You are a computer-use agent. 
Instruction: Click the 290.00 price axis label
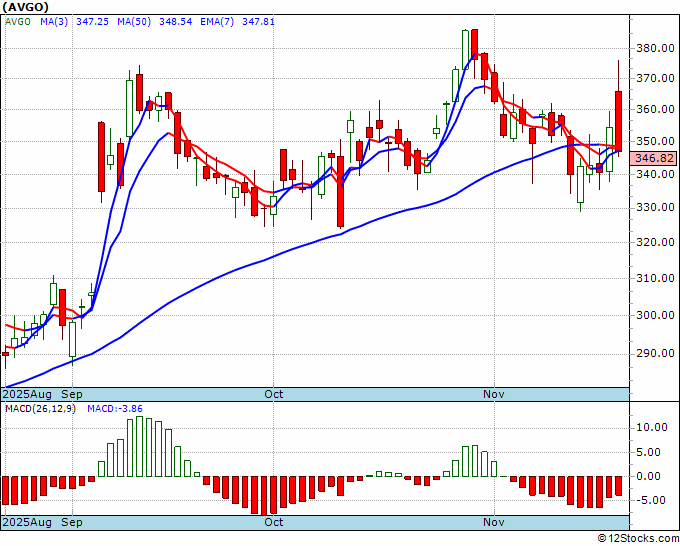tap(655, 353)
